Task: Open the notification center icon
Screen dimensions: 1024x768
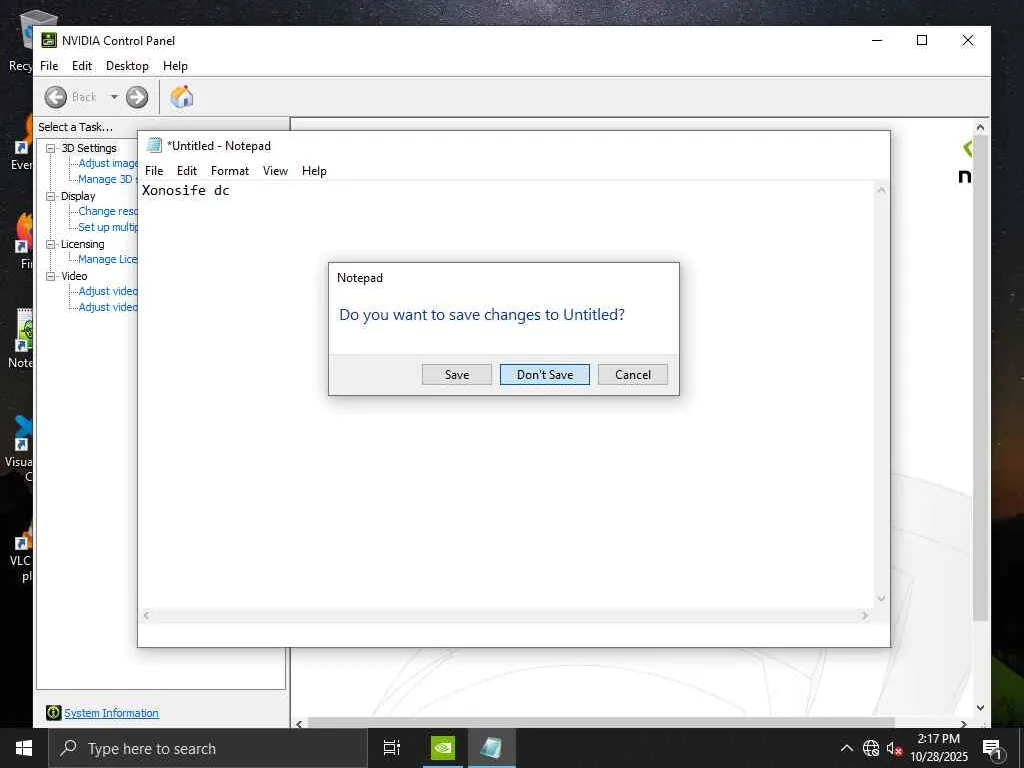Action: [x=991, y=748]
